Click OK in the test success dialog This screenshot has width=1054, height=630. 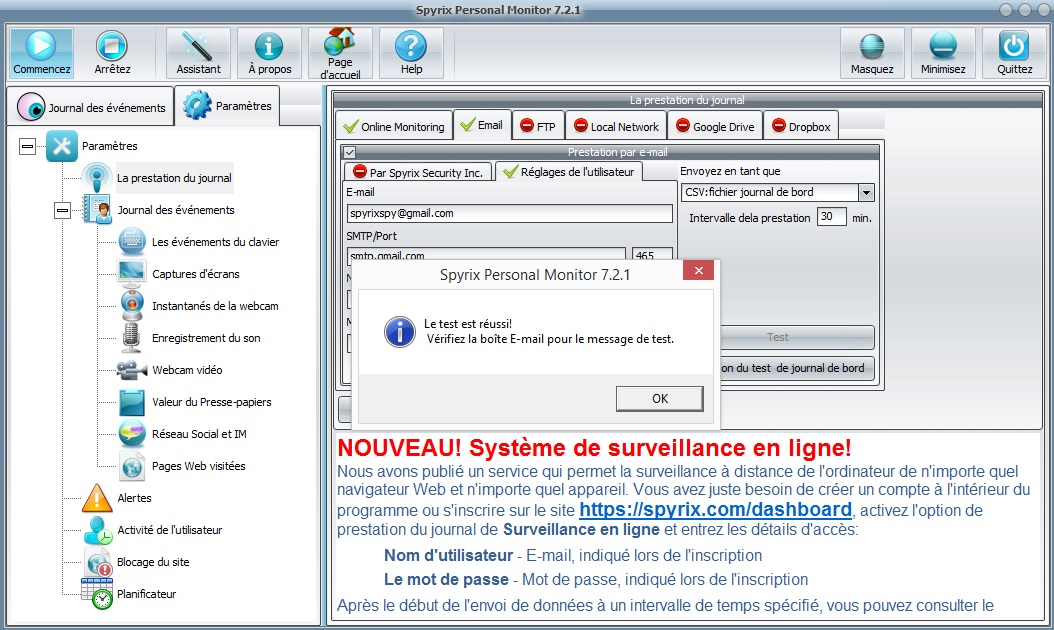pyautogui.click(x=659, y=399)
